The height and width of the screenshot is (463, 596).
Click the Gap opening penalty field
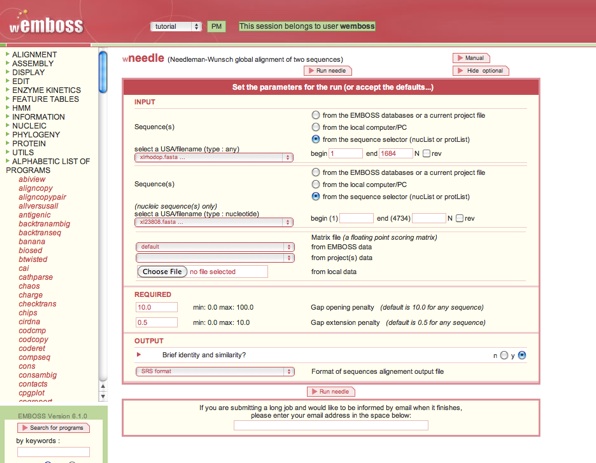click(157, 307)
